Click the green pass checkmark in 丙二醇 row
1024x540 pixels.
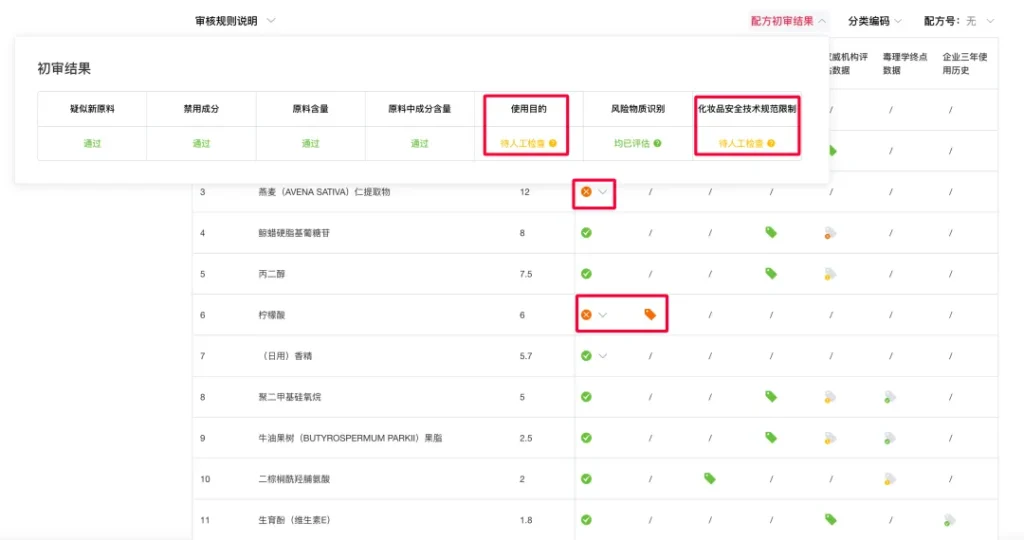(586, 273)
